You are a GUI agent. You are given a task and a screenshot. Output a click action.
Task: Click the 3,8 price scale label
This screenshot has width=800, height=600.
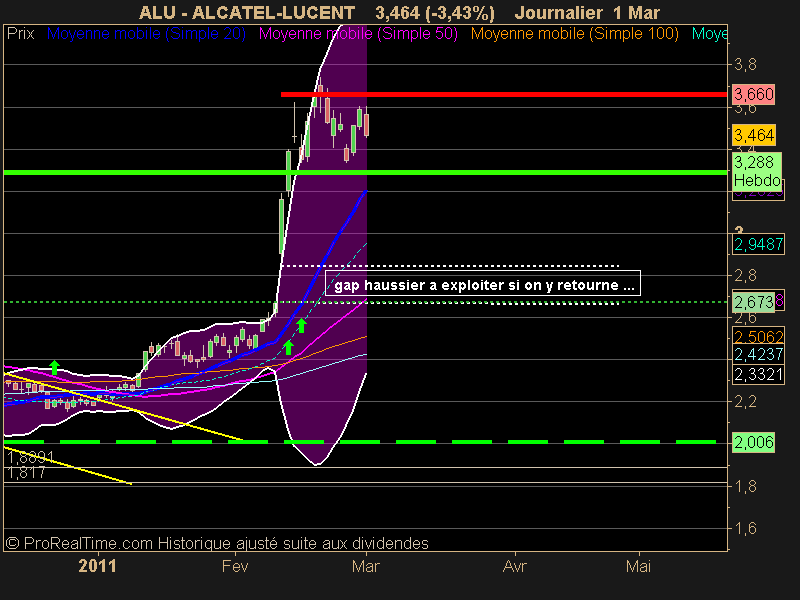point(745,64)
